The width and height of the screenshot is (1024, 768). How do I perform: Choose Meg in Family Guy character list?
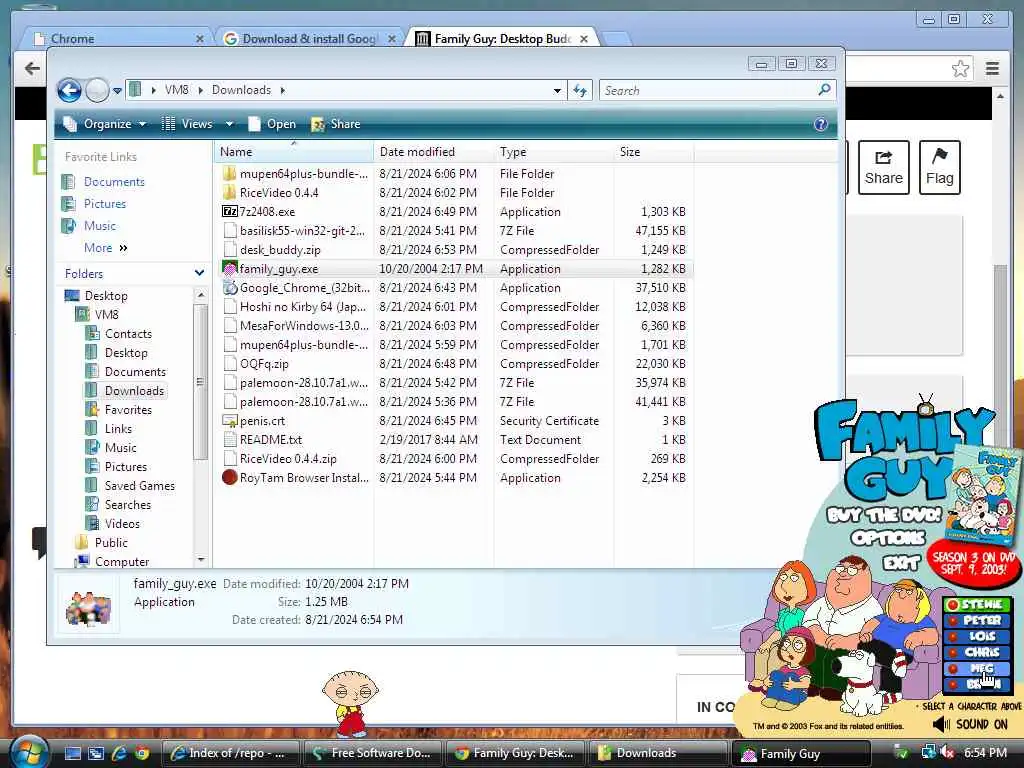pos(977,668)
